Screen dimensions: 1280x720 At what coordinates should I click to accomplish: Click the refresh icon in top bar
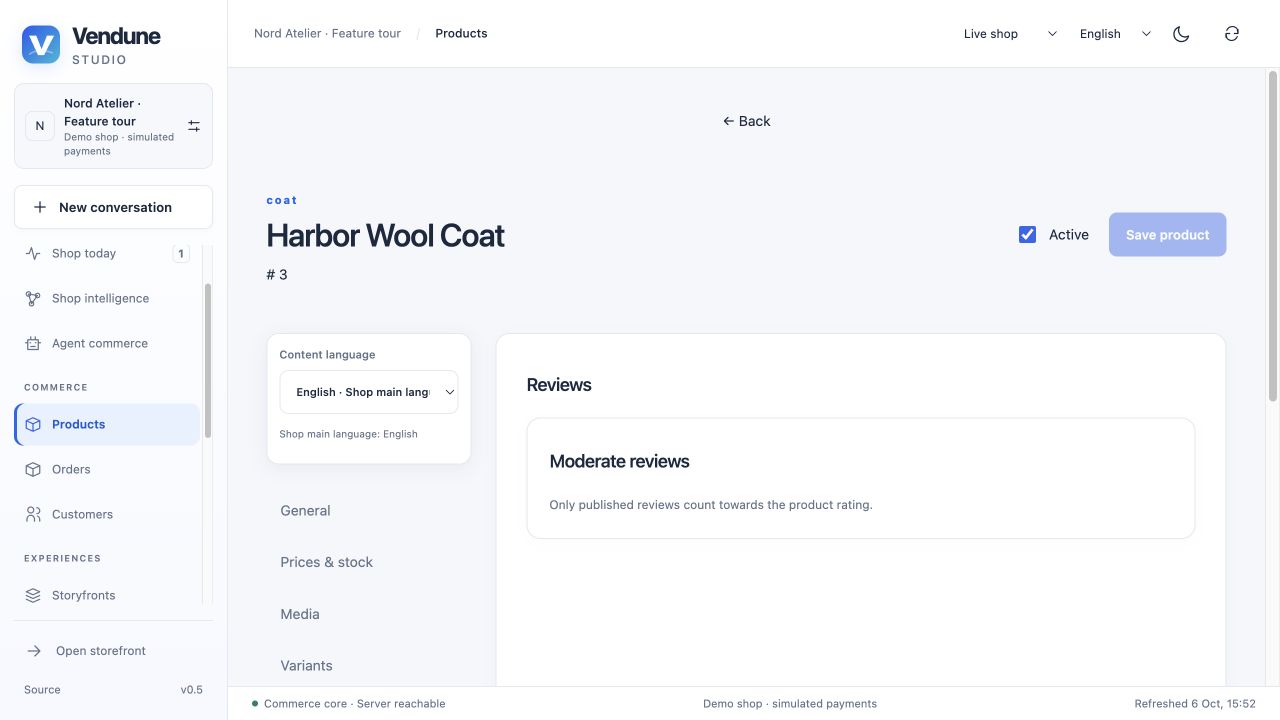point(1232,34)
